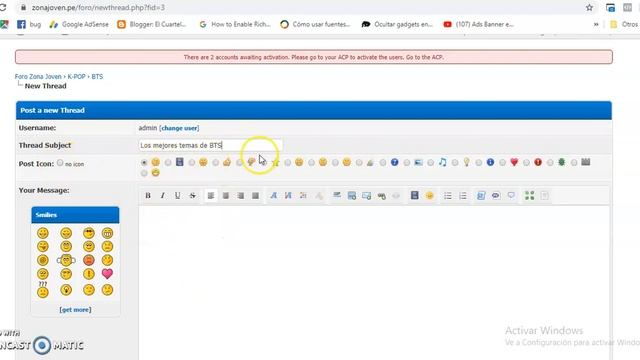Screen dimensions: 640x360
Task: Open the 'bug' Facebook bookmark
Action: pos(29,24)
